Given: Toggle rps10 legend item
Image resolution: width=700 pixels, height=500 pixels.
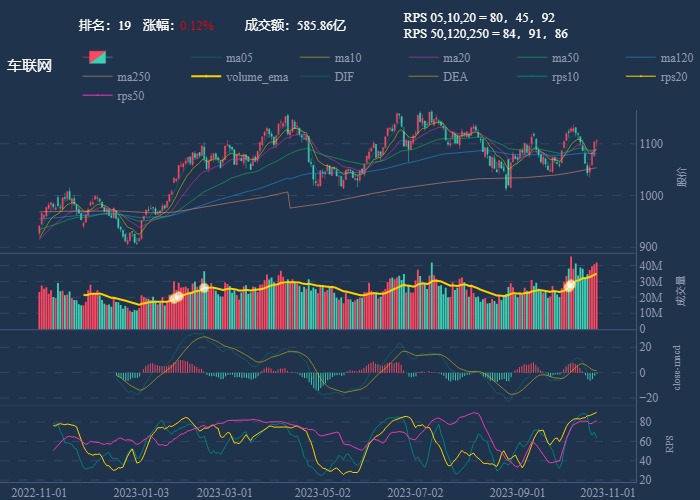Looking at the screenshot, I should click(552, 77).
